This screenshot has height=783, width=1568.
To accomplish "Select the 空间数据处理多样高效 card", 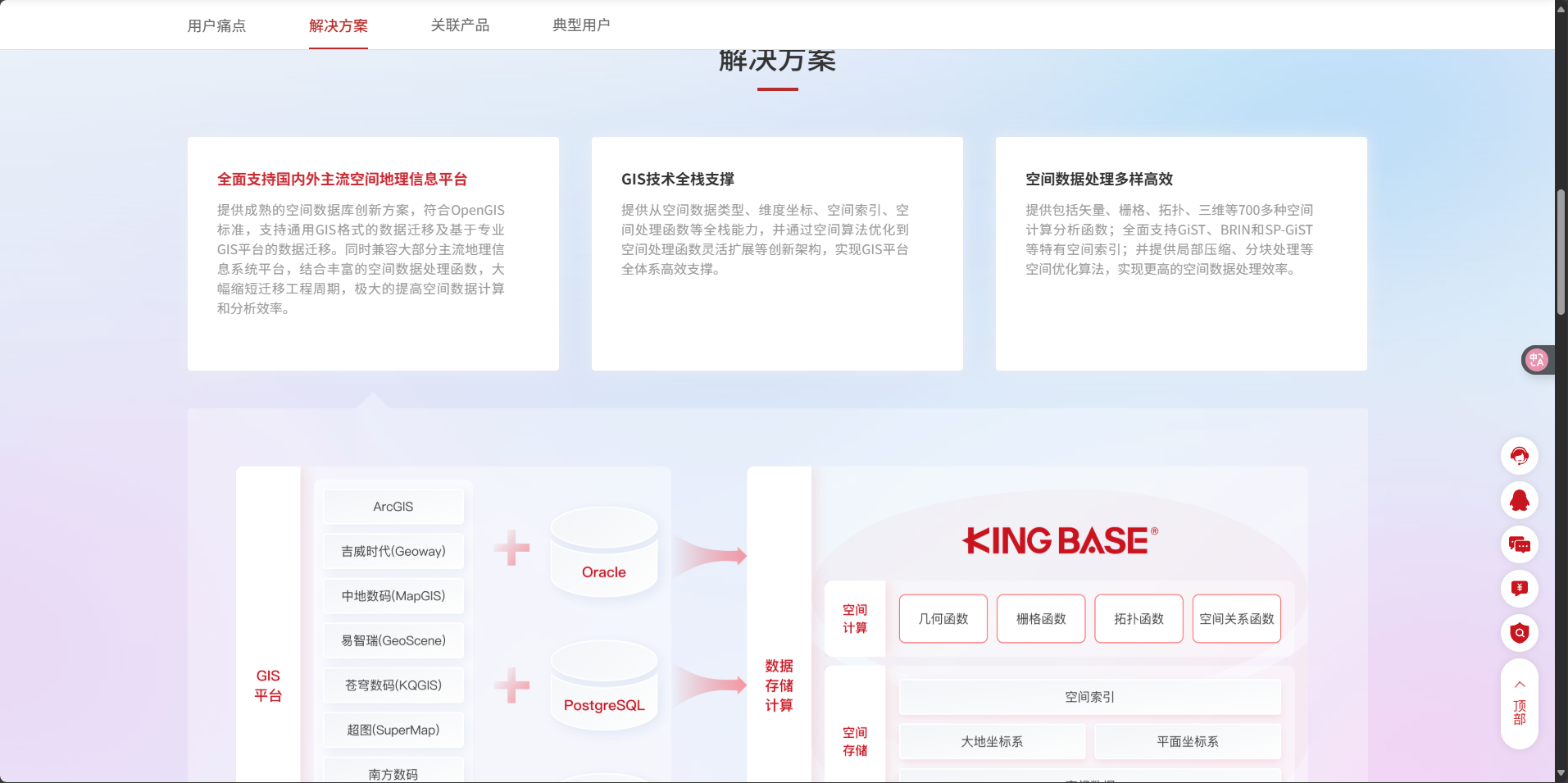I will [1181, 253].
